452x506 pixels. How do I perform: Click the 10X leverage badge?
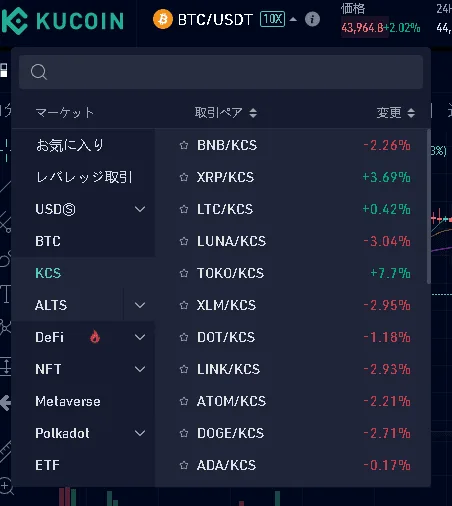272,19
